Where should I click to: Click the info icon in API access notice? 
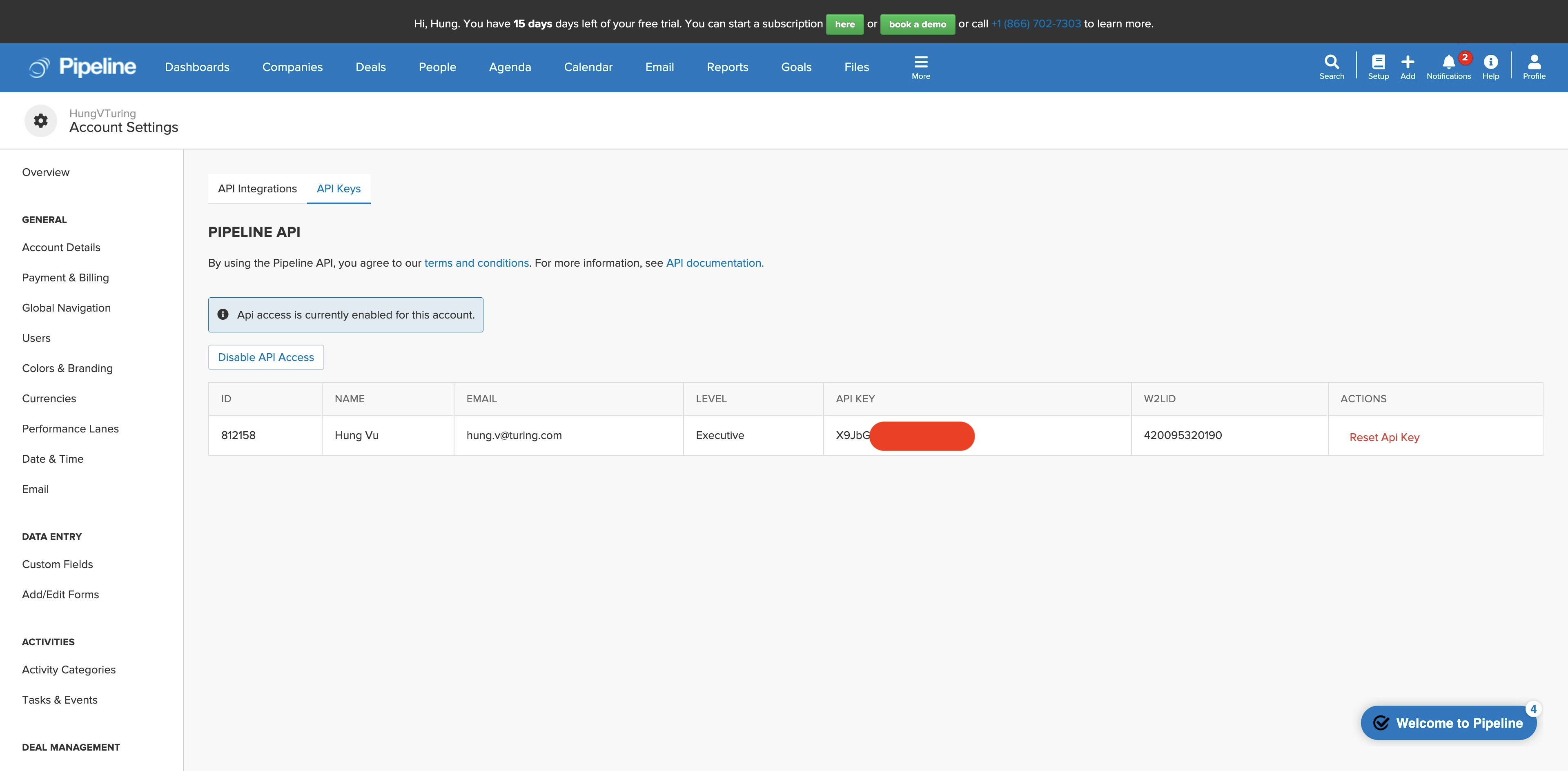click(x=223, y=314)
